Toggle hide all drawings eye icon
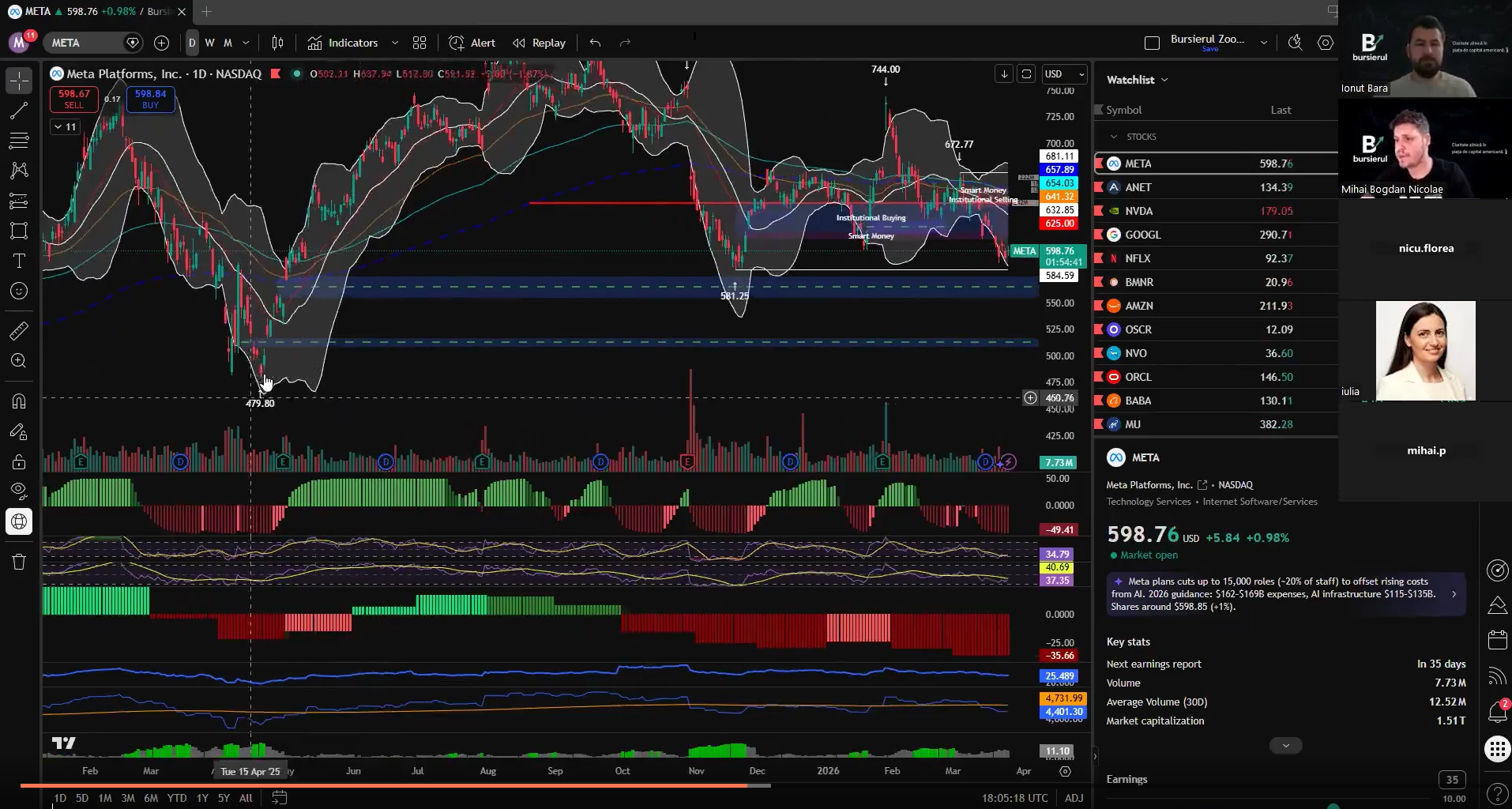 pos(18,489)
